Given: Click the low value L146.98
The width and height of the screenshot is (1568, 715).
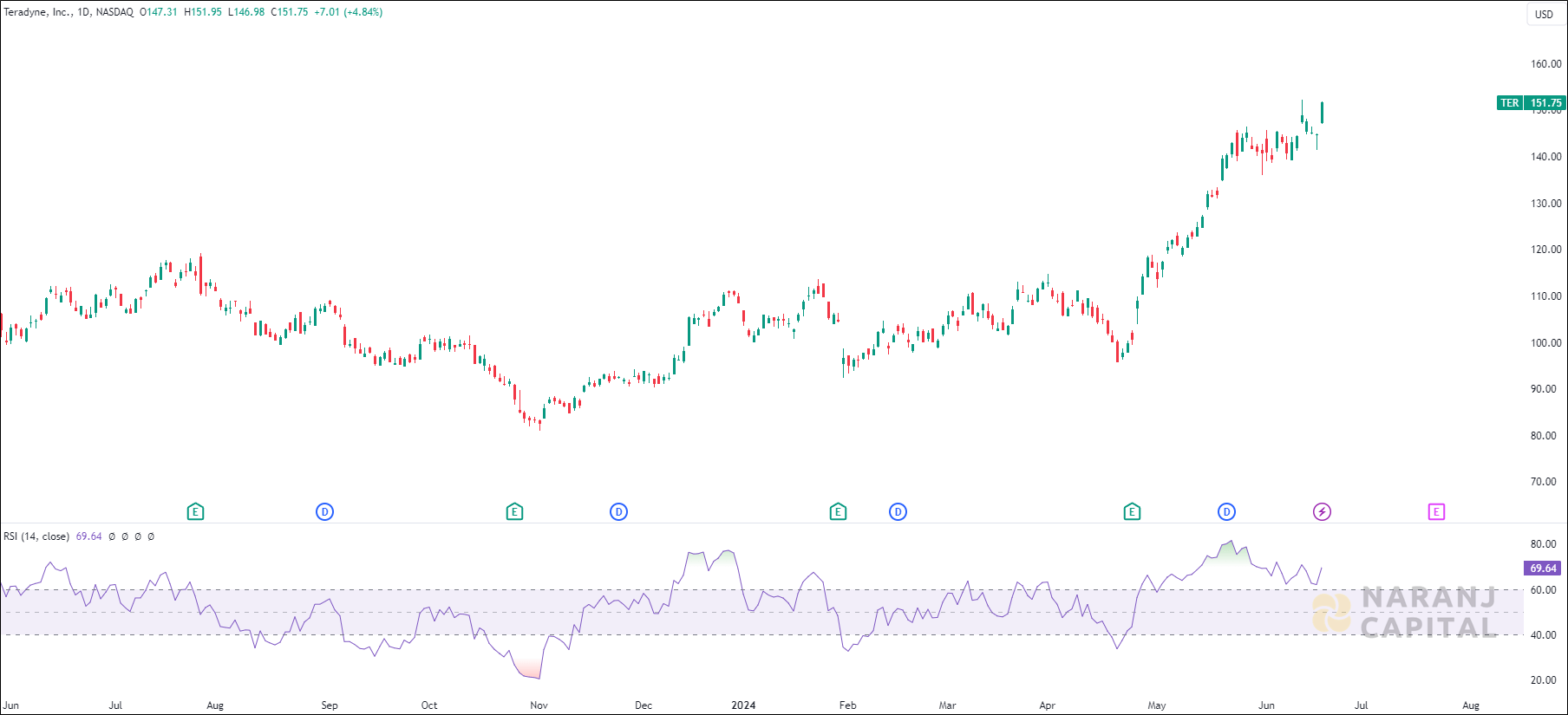Looking at the screenshot, I should pyautogui.click(x=246, y=12).
